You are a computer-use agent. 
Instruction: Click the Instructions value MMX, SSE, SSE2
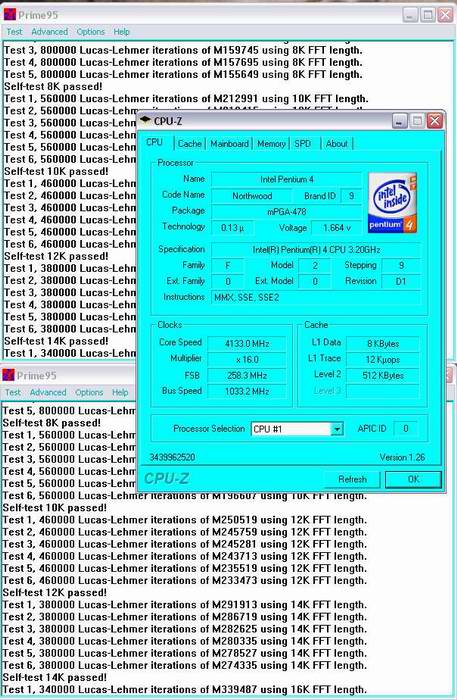click(x=316, y=297)
